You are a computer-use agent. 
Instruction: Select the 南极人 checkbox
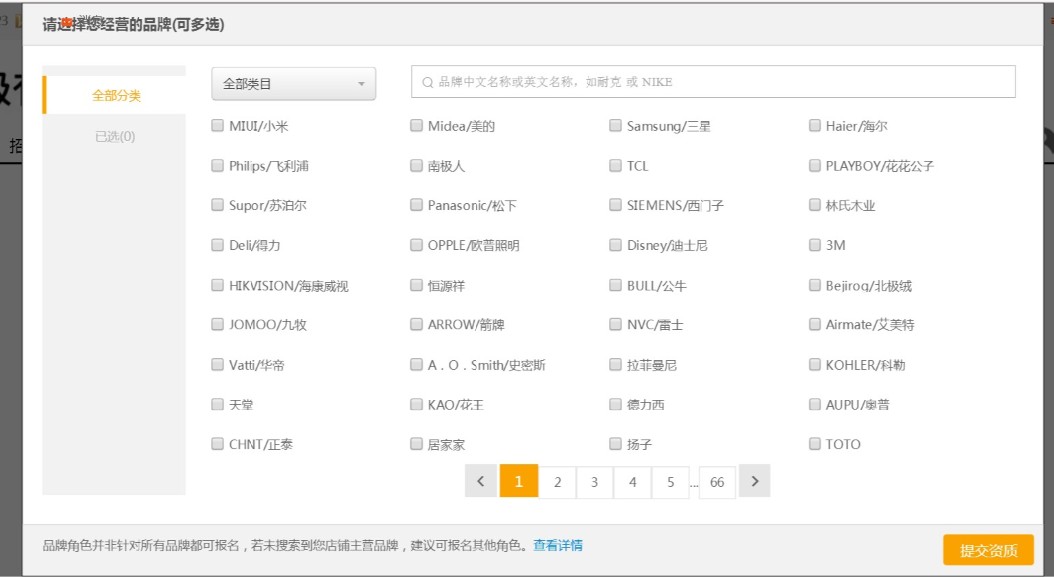416,165
